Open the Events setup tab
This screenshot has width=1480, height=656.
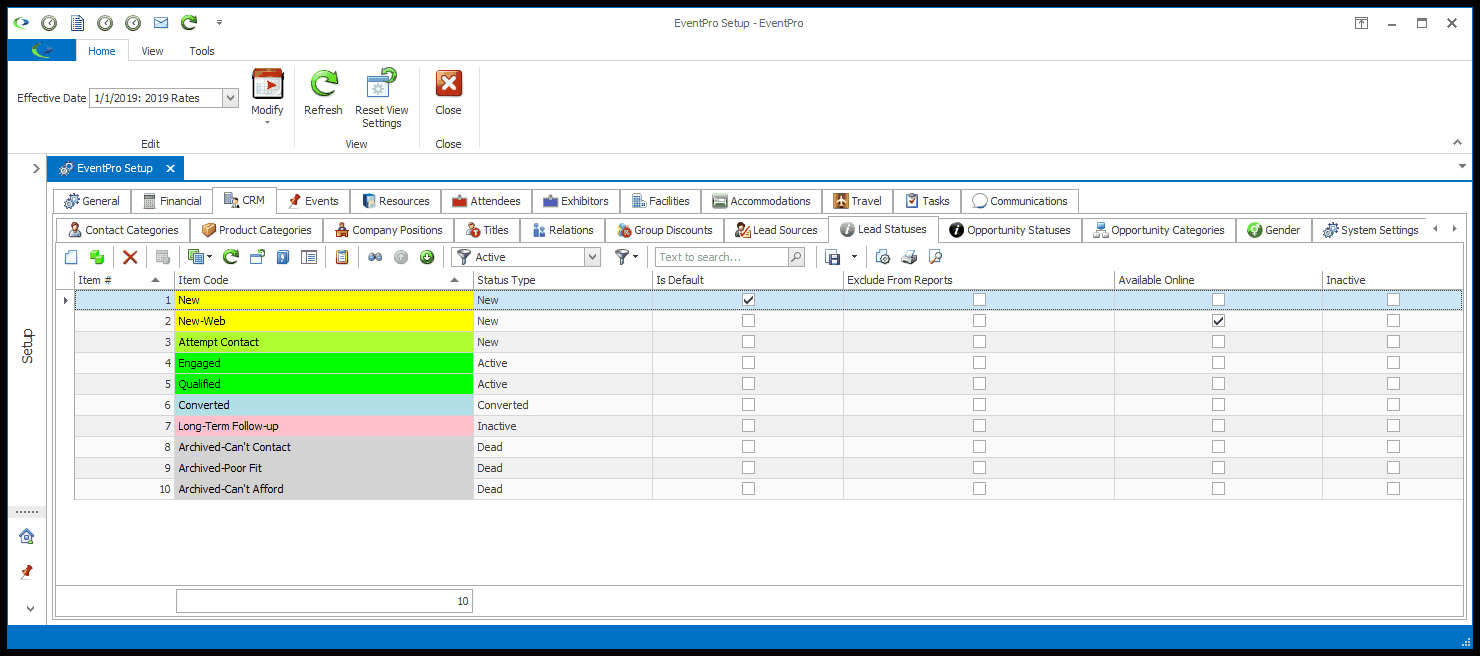point(313,201)
